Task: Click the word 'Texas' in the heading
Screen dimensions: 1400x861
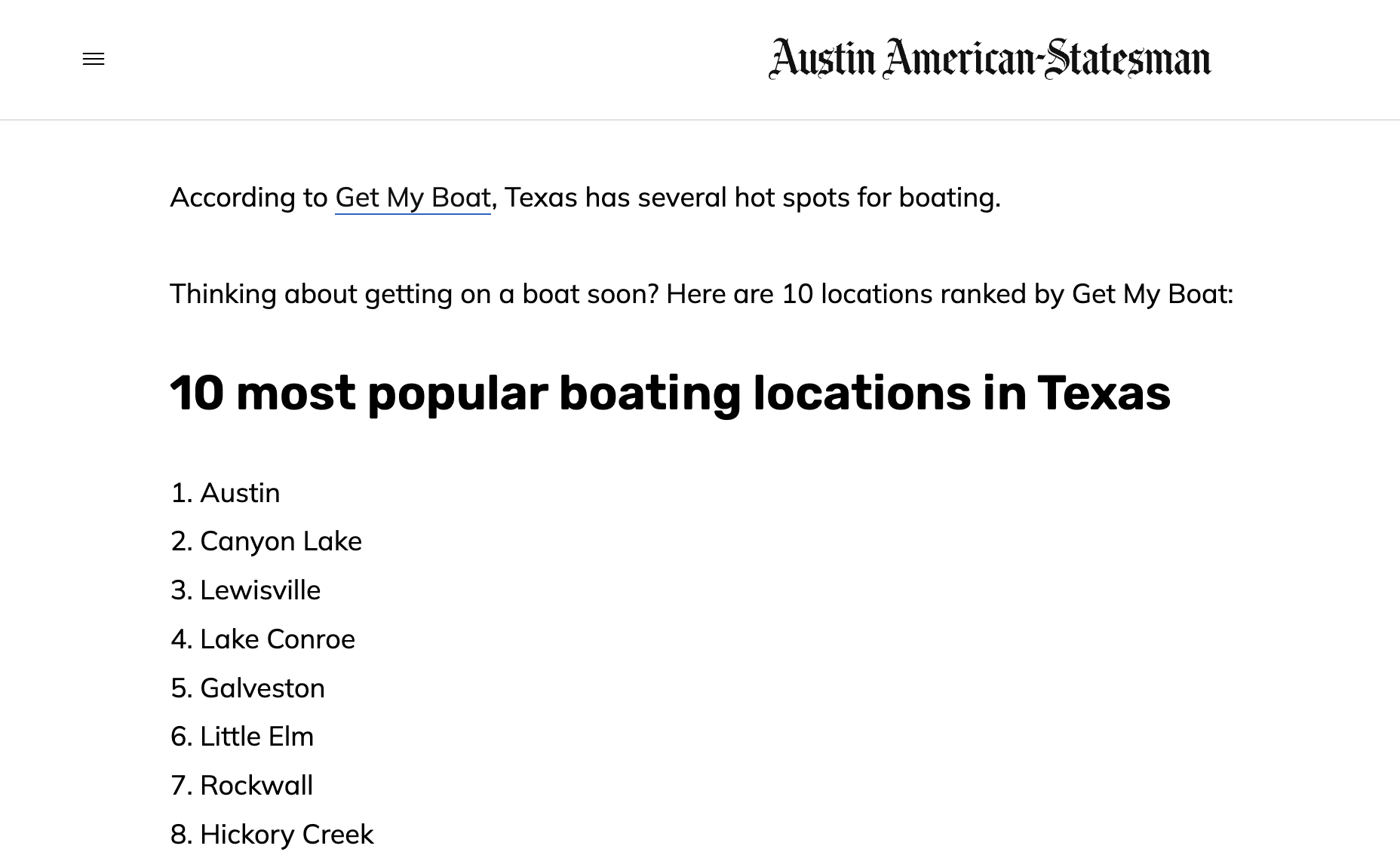Action: (1104, 394)
